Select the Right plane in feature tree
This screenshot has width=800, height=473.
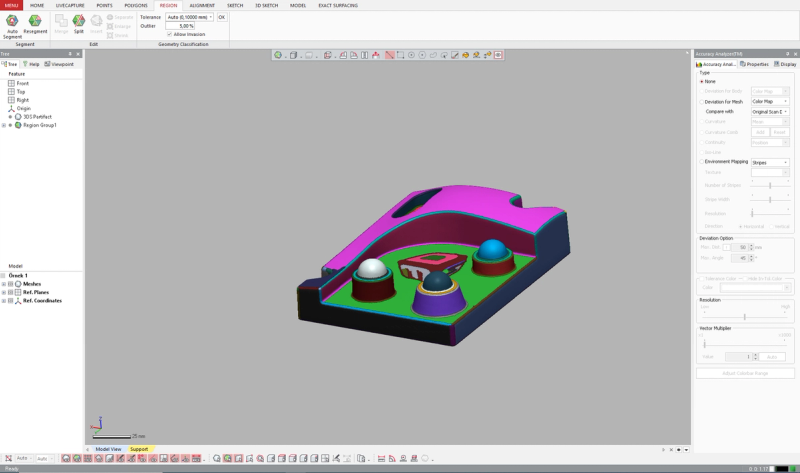(22, 100)
